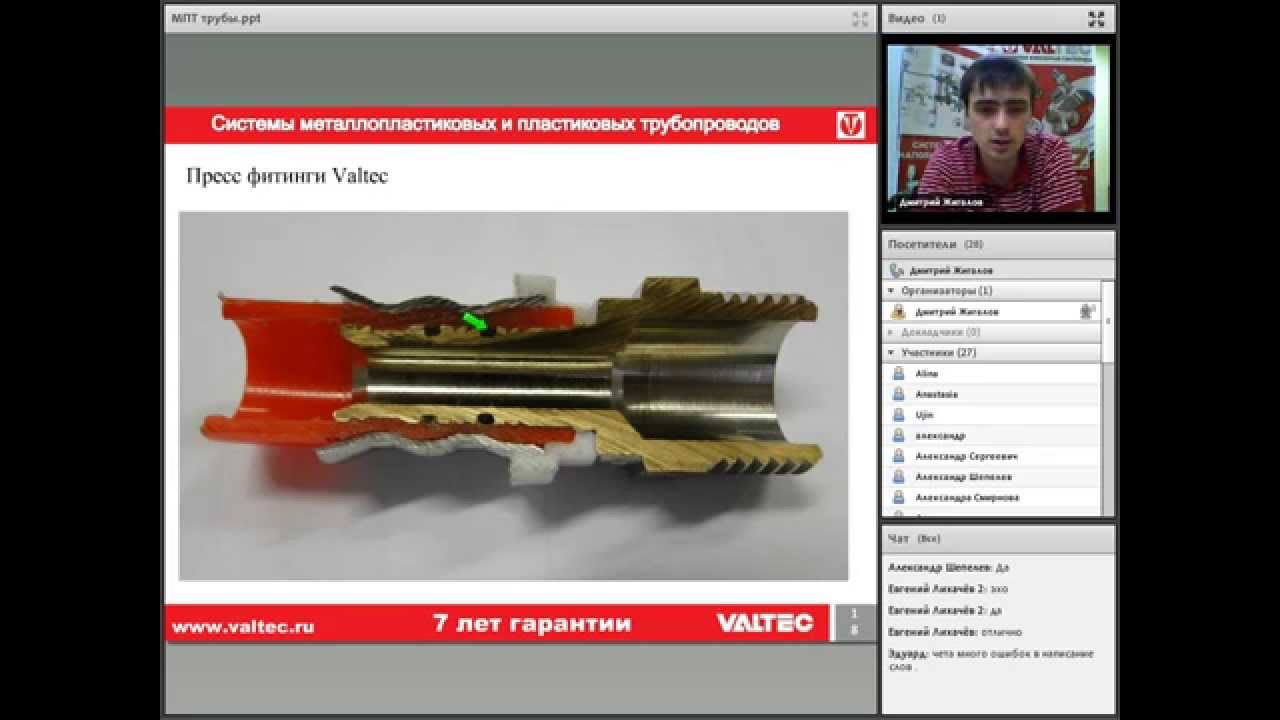
Task: Click the МПТ трубы.ppt title tab
Action: 216,18
